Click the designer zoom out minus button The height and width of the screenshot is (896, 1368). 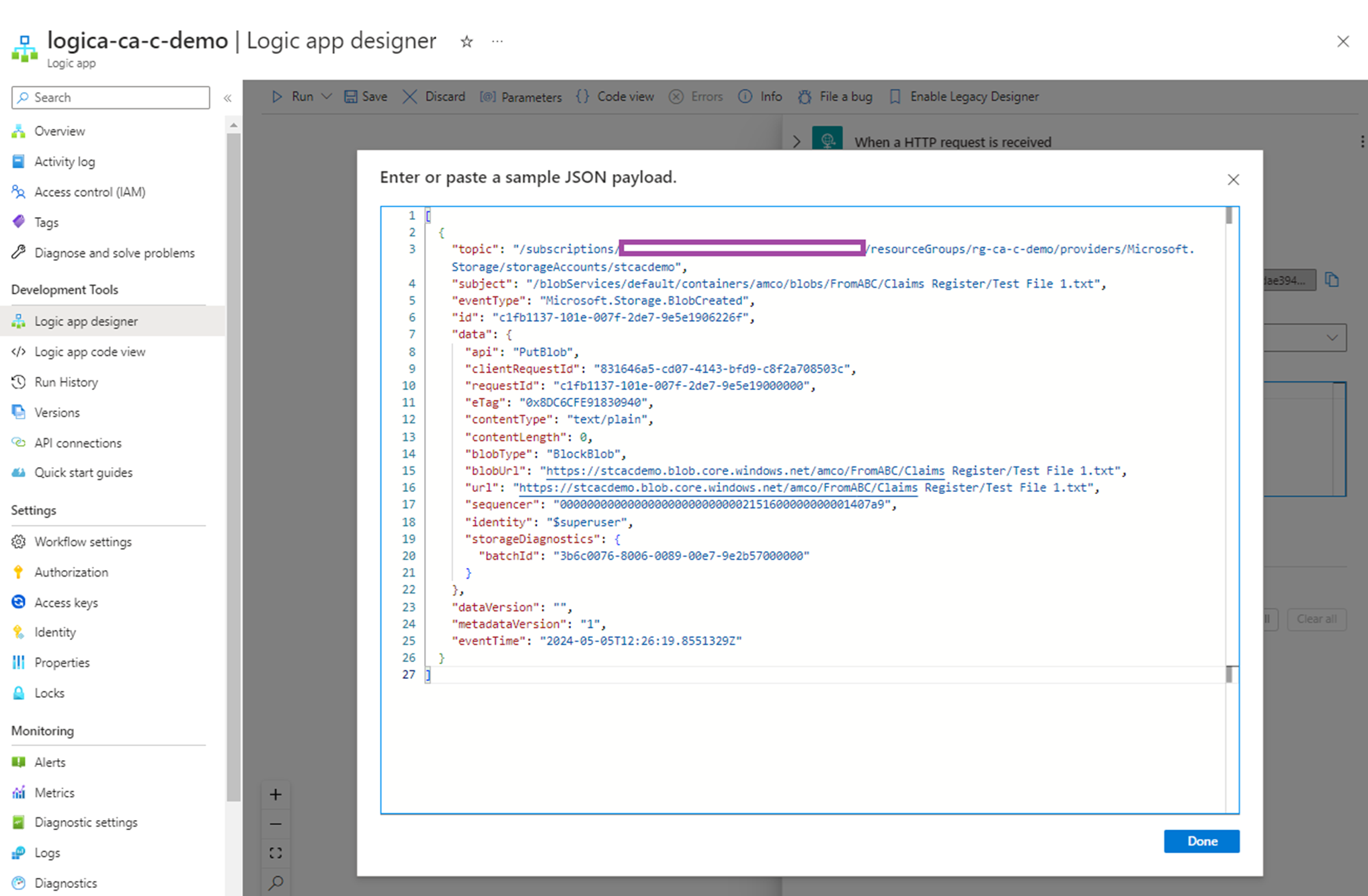[x=276, y=824]
